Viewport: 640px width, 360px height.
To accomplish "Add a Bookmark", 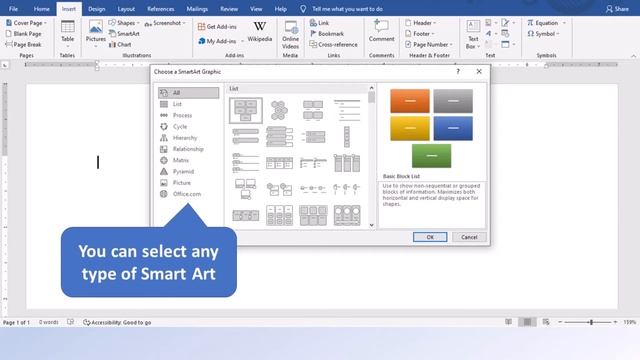I will click(x=327, y=33).
